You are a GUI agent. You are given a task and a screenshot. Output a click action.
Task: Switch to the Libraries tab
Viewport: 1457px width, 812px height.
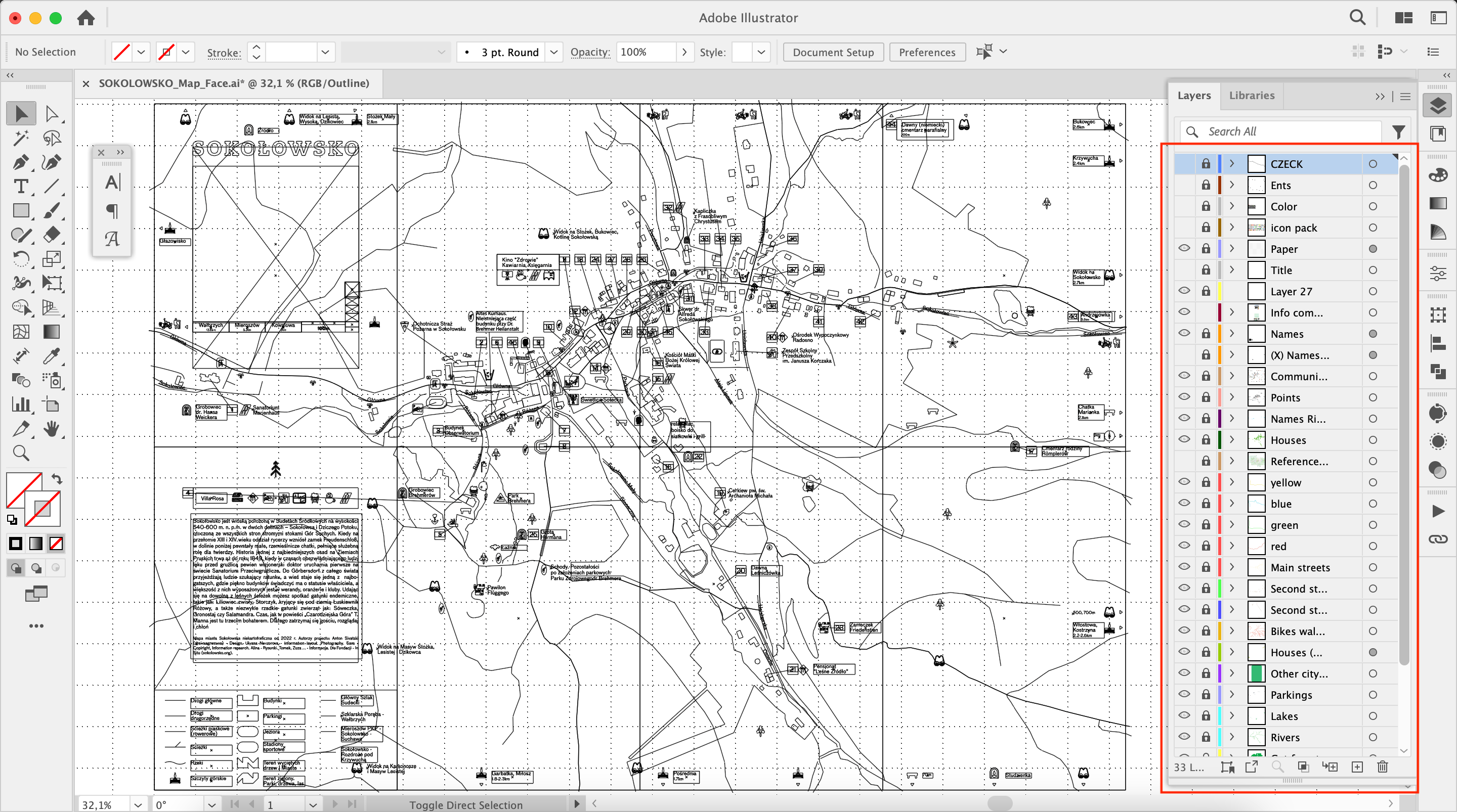point(1252,95)
